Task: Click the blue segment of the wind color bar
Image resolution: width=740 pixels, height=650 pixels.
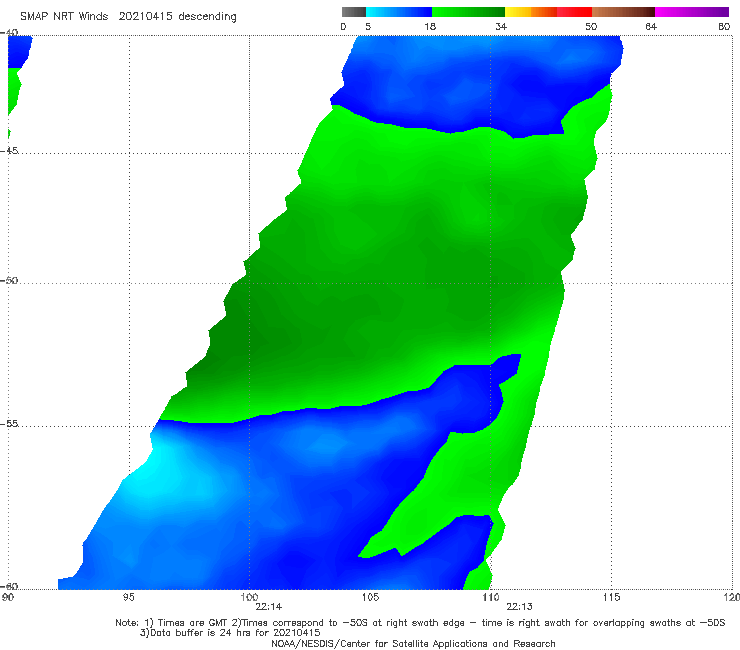Action: point(399,12)
